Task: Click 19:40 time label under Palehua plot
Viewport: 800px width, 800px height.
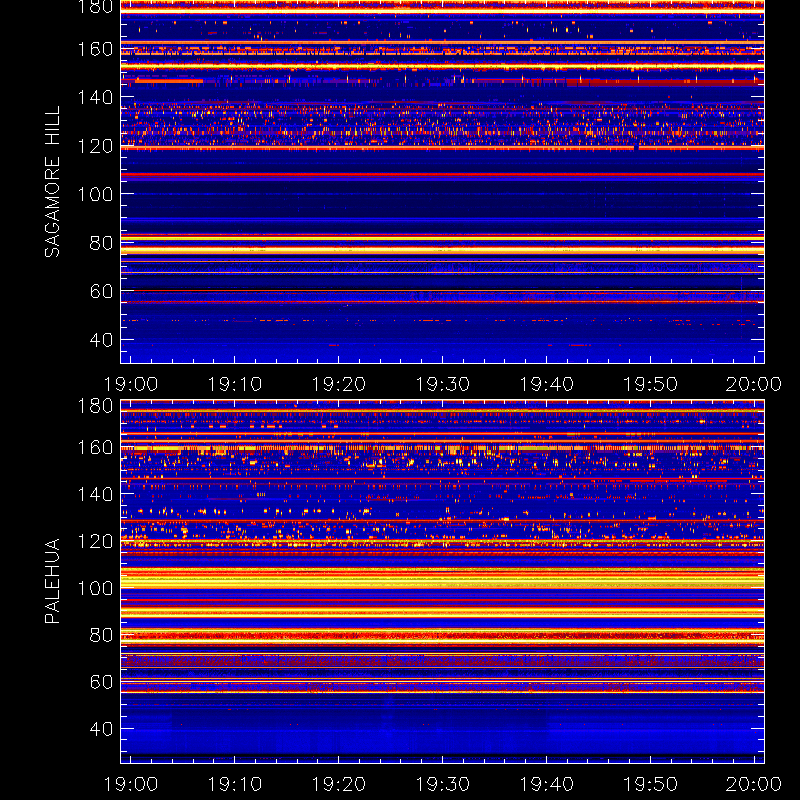Action: coord(546,784)
